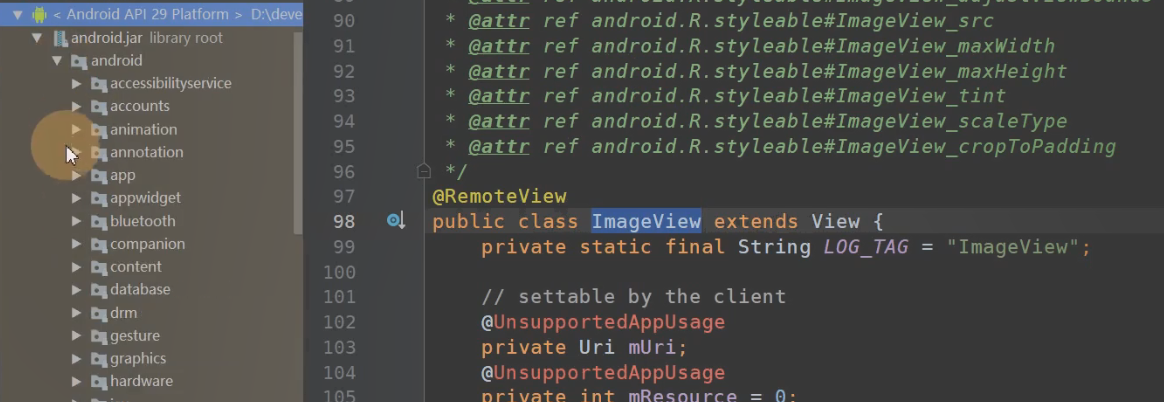Click the gesture folder icon

coord(99,337)
